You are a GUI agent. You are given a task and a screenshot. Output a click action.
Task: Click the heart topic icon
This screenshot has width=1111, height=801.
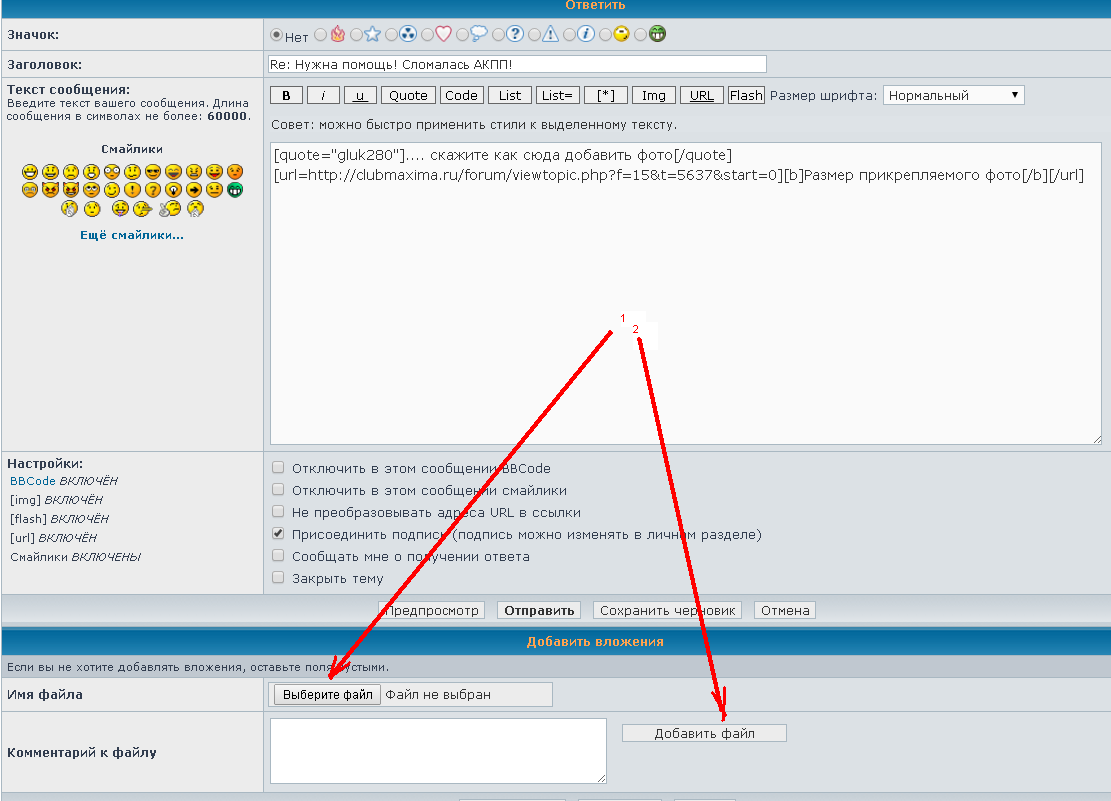[443, 35]
